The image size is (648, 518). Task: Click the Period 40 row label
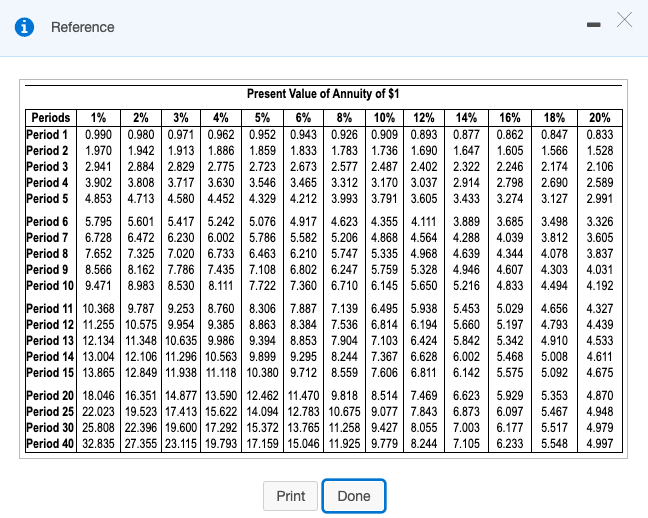tap(50, 444)
